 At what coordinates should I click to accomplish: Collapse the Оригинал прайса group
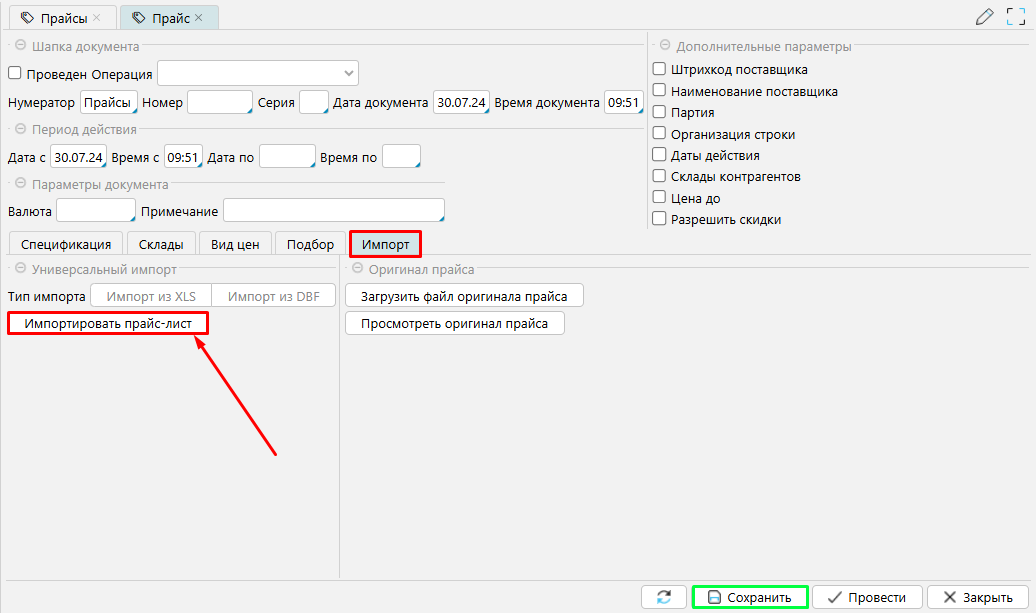click(357, 269)
